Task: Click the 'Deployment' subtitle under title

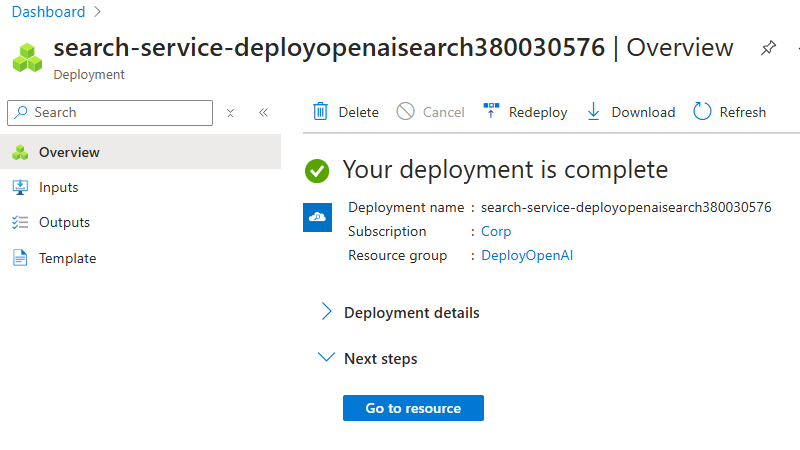Action: [x=89, y=74]
